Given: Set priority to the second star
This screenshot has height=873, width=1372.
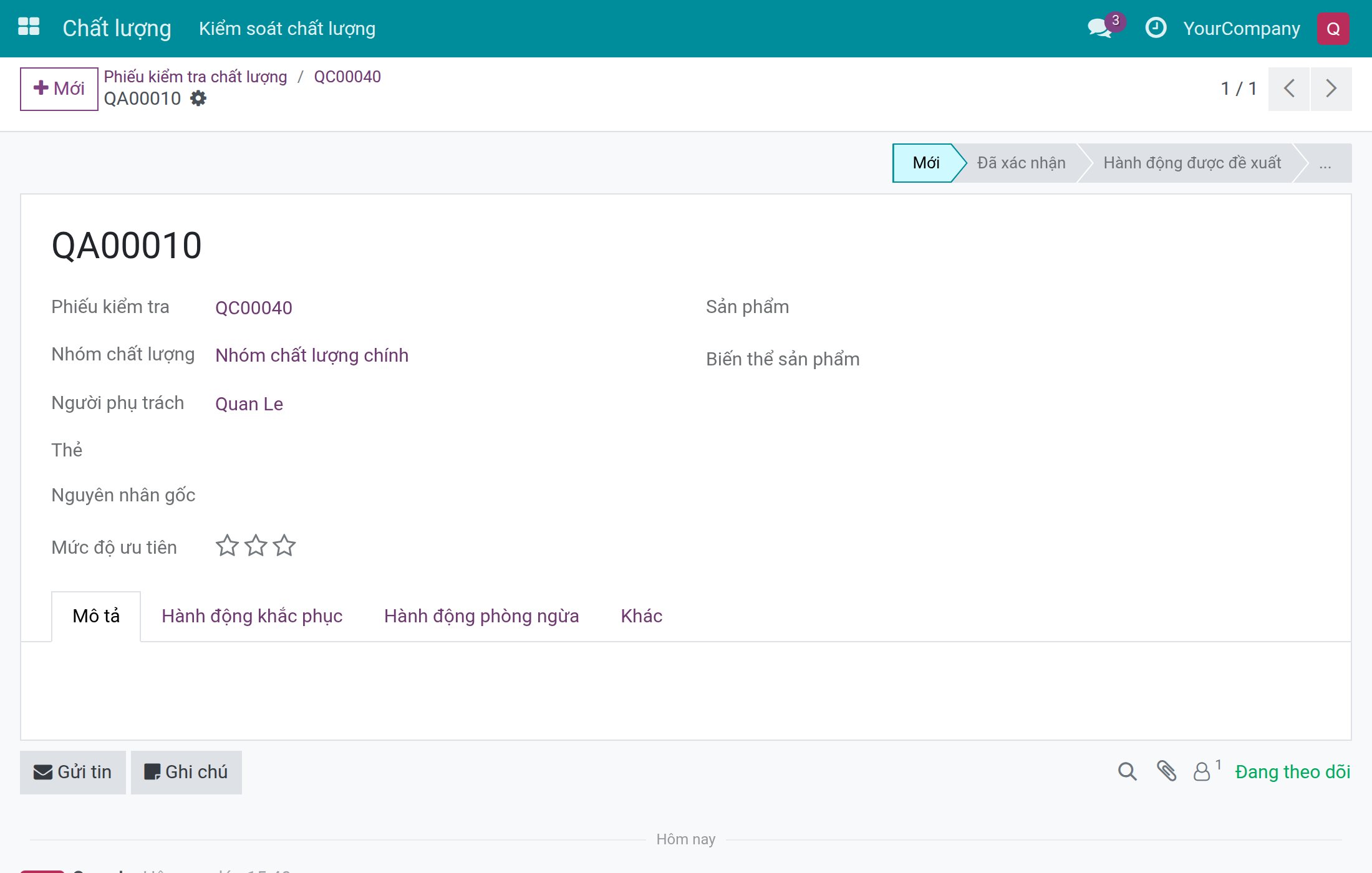Looking at the screenshot, I should point(256,546).
